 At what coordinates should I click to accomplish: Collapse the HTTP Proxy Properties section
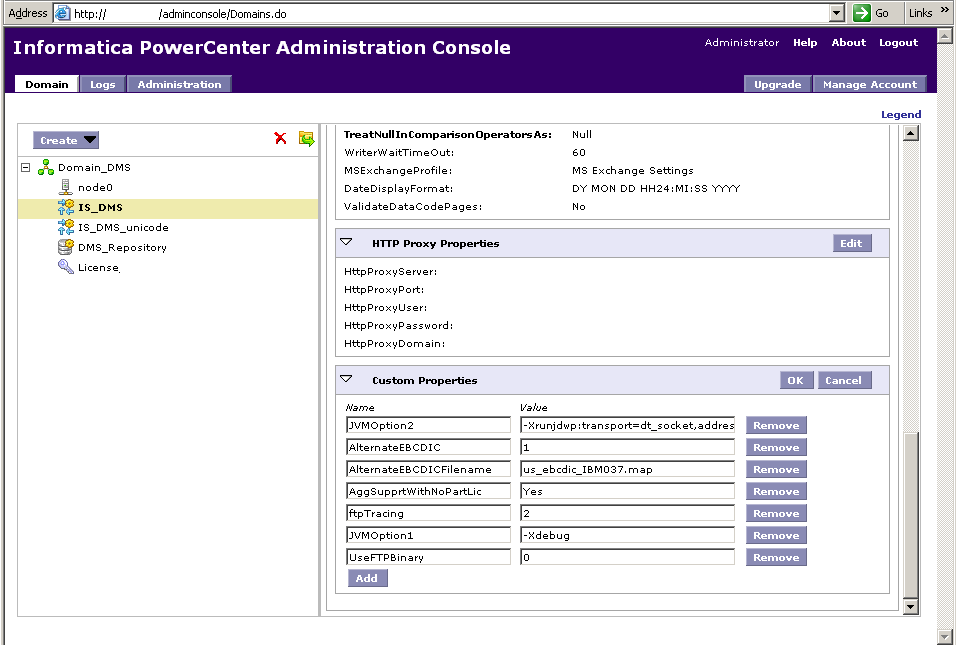(346, 243)
